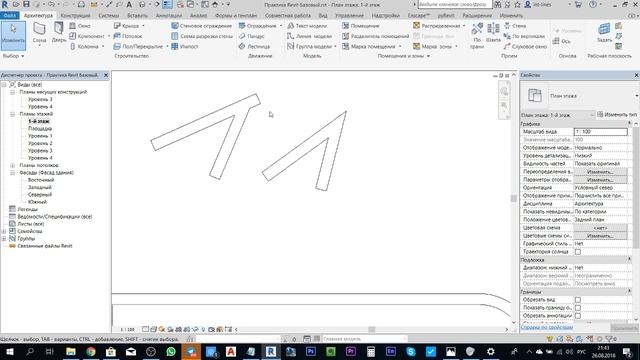
Task: Collapse the Планы несущих конструкций node
Action: coord(12,92)
